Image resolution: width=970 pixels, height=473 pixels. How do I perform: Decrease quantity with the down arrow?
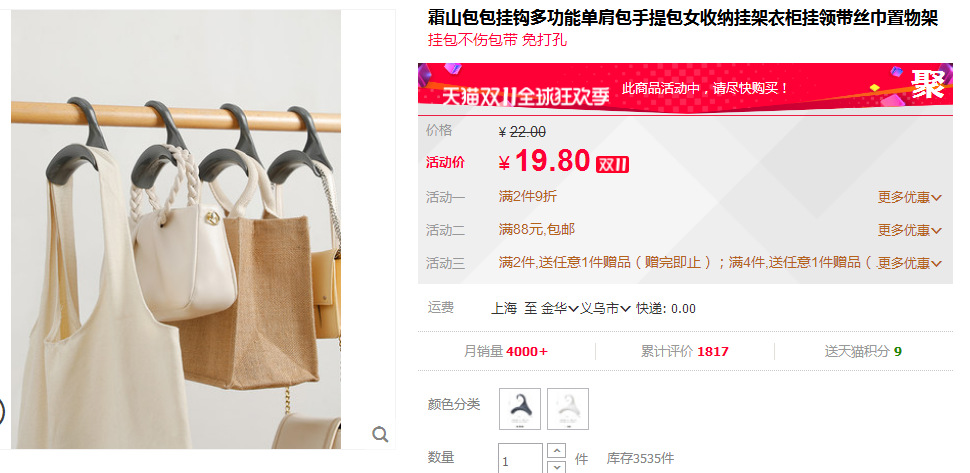tap(557, 467)
